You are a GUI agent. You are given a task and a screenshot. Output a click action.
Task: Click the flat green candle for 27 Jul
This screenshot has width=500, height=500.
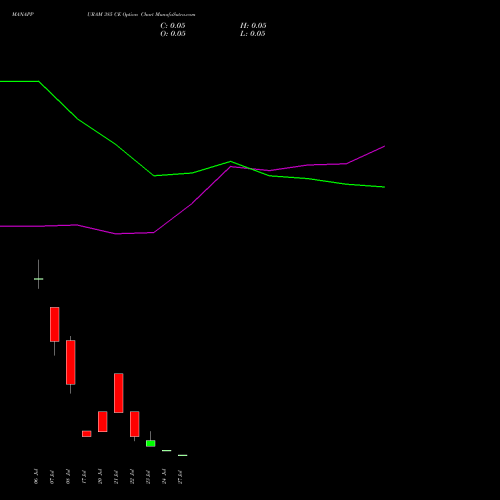(183, 455)
